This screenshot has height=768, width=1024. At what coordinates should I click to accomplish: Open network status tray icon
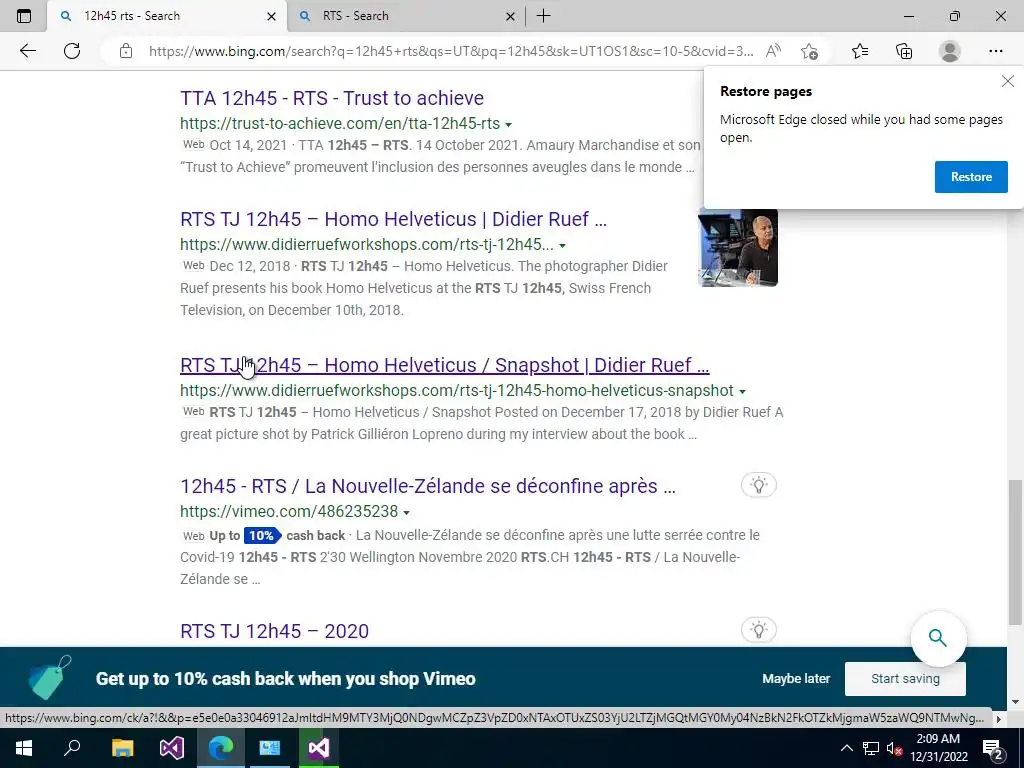[871, 748]
